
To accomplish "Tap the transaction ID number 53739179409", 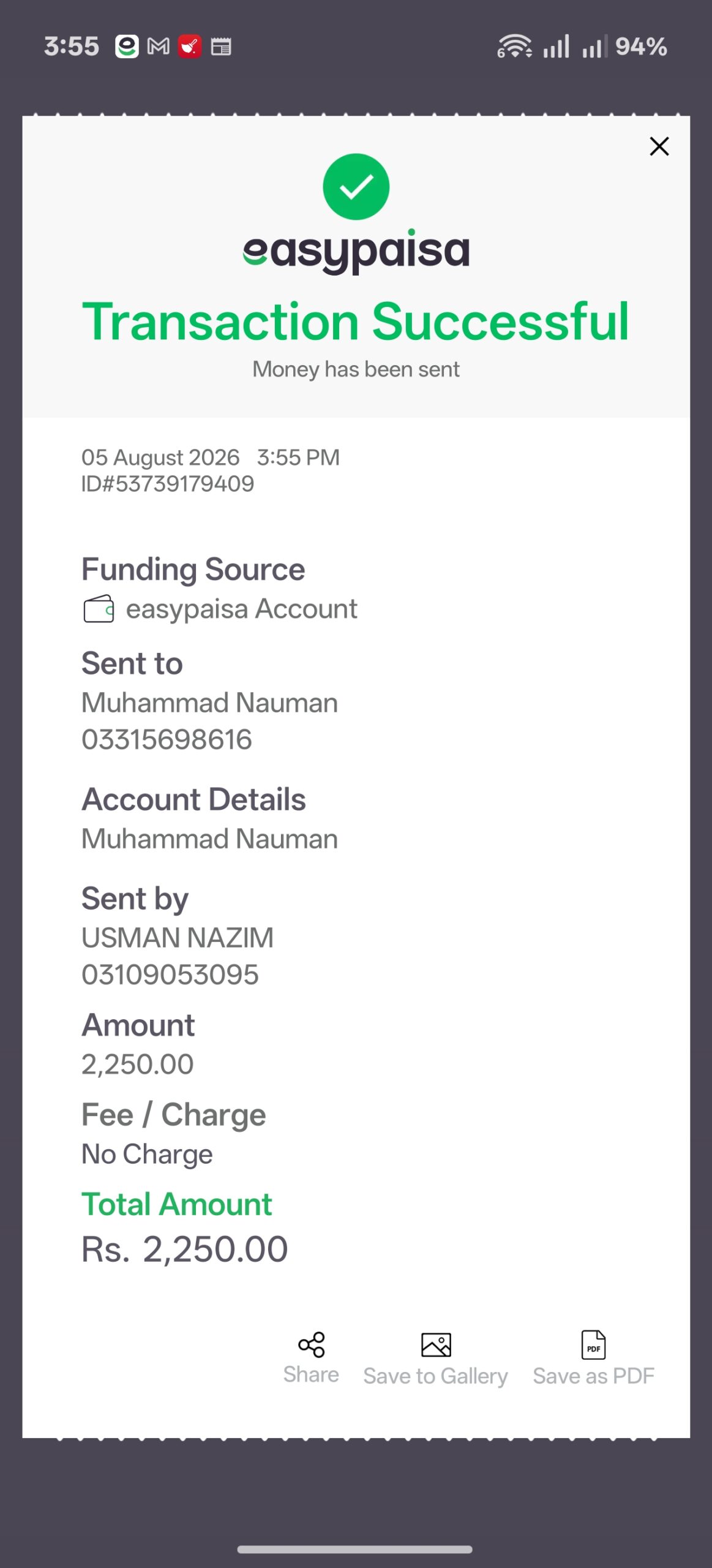I will pyautogui.click(x=184, y=484).
